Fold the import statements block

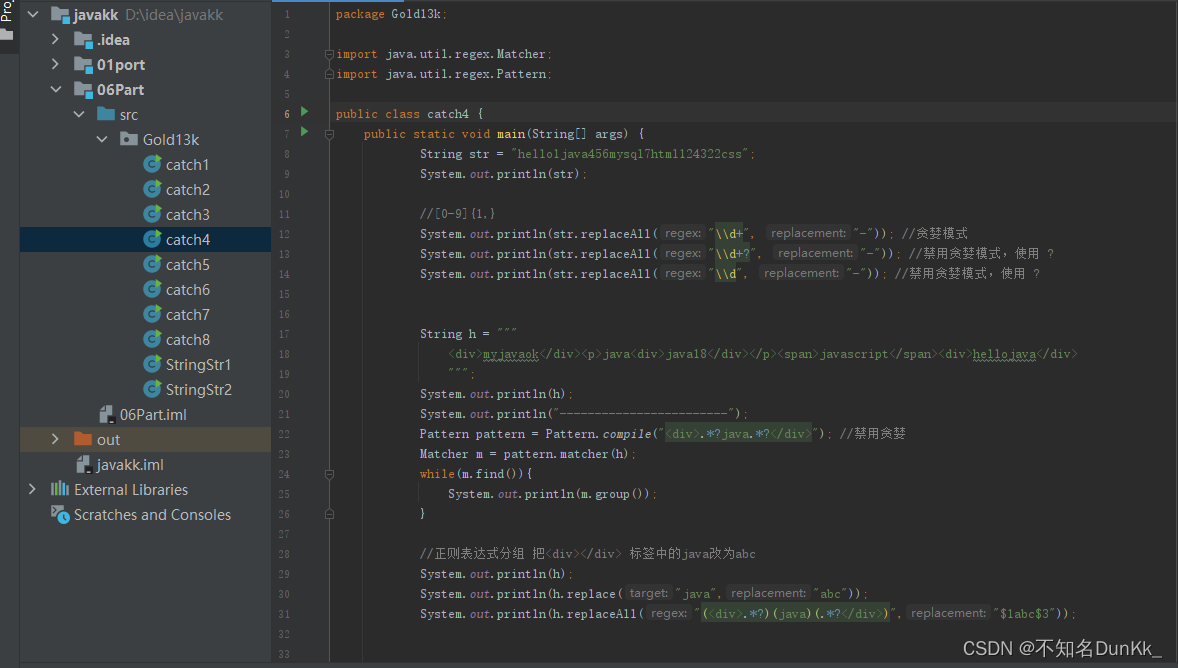point(329,54)
